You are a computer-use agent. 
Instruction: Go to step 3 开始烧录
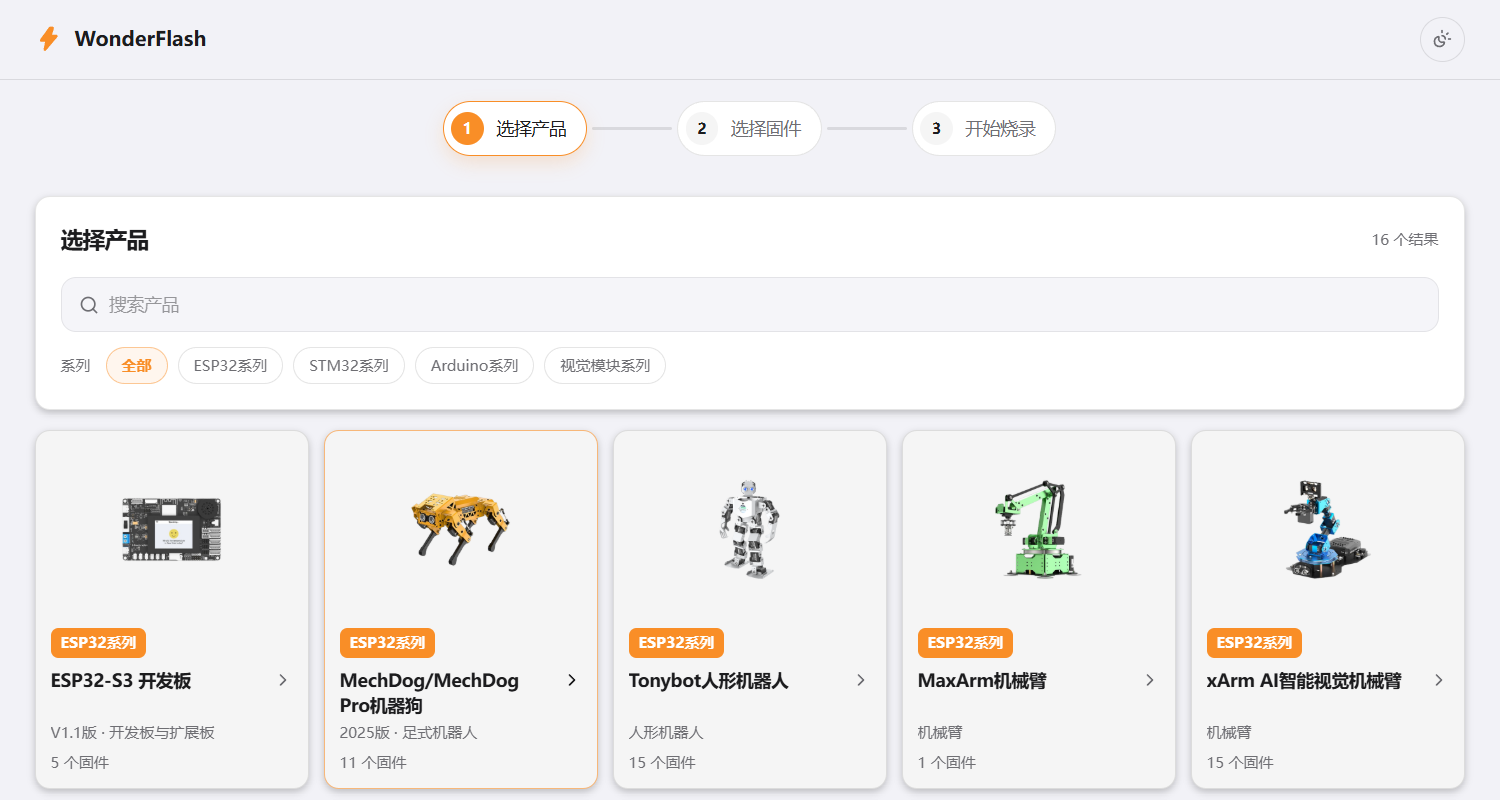984,128
